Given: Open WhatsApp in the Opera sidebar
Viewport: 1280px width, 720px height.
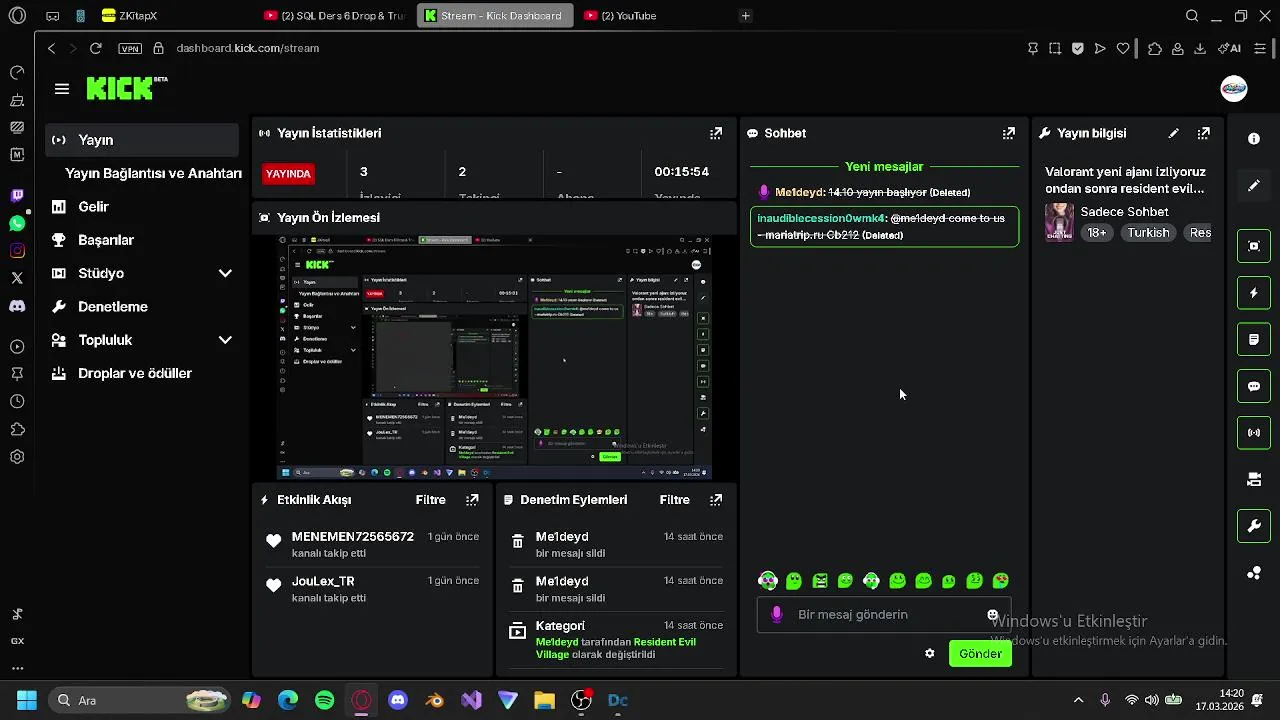Looking at the screenshot, I should tap(17, 224).
